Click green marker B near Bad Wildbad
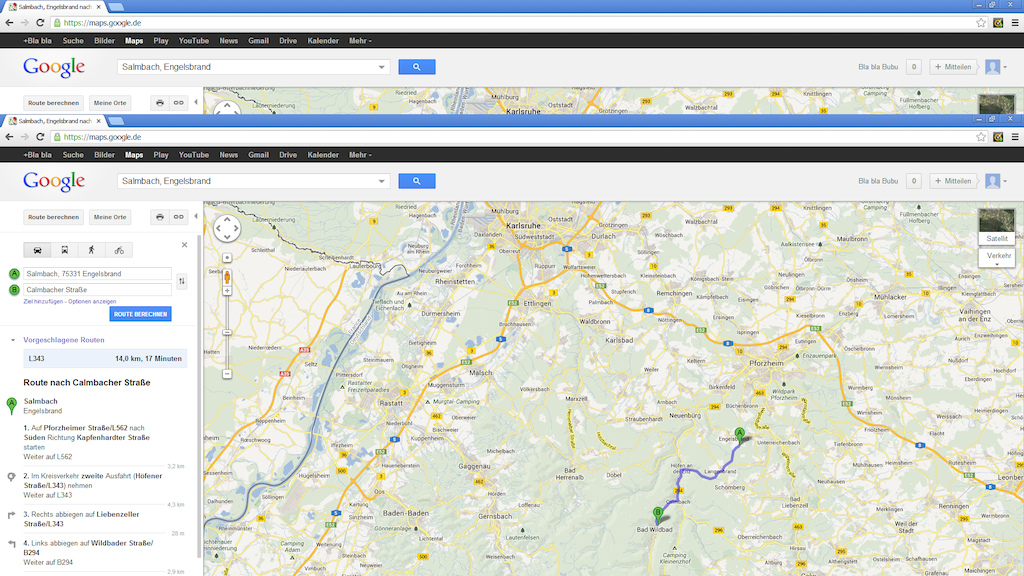The width and height of the screenshot is (1024, 576). tap(658, 515)
